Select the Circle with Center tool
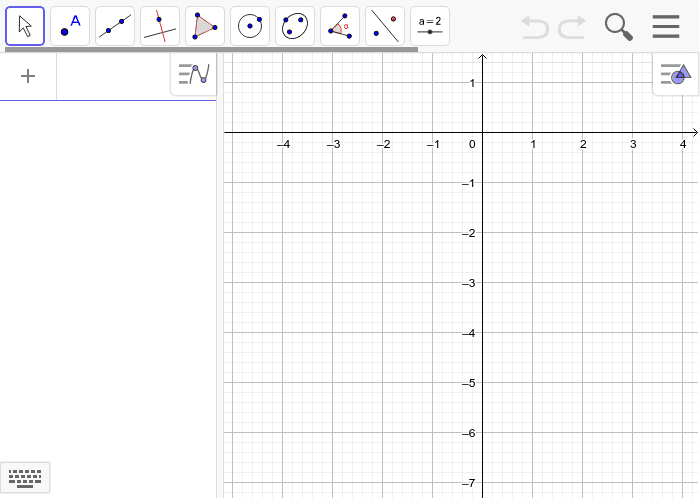Viewport: 700px width, 500px height. 250,26
